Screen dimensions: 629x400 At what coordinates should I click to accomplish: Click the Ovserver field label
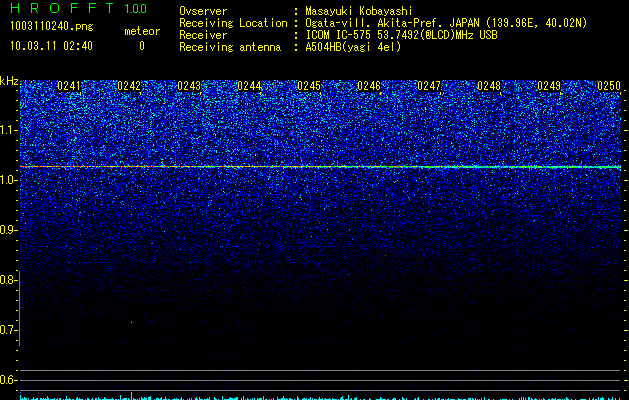[x=203, y=11]
